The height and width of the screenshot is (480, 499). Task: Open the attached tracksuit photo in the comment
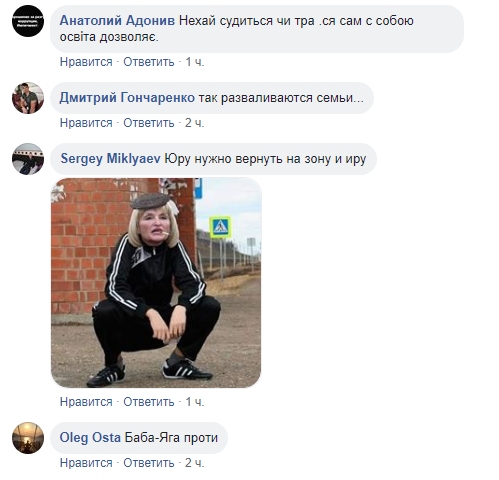[x=156, y=283]
